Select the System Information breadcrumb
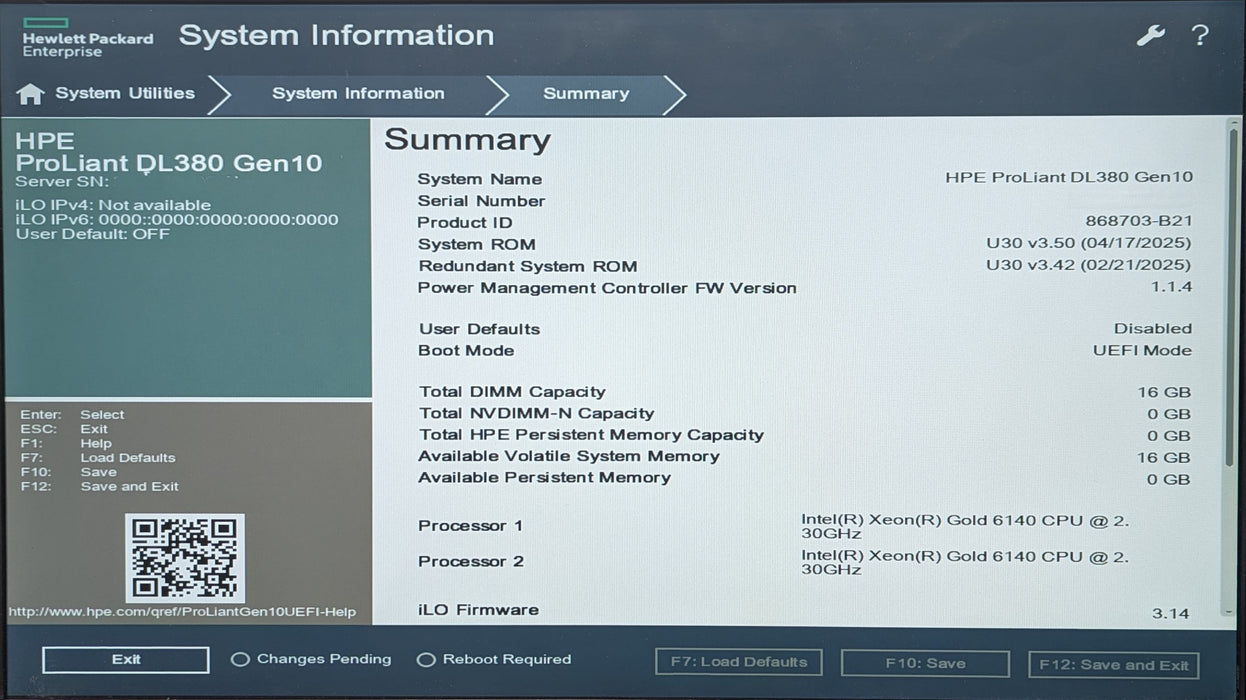The width and height of the screenshot is (1246, 700). (358, 93)
